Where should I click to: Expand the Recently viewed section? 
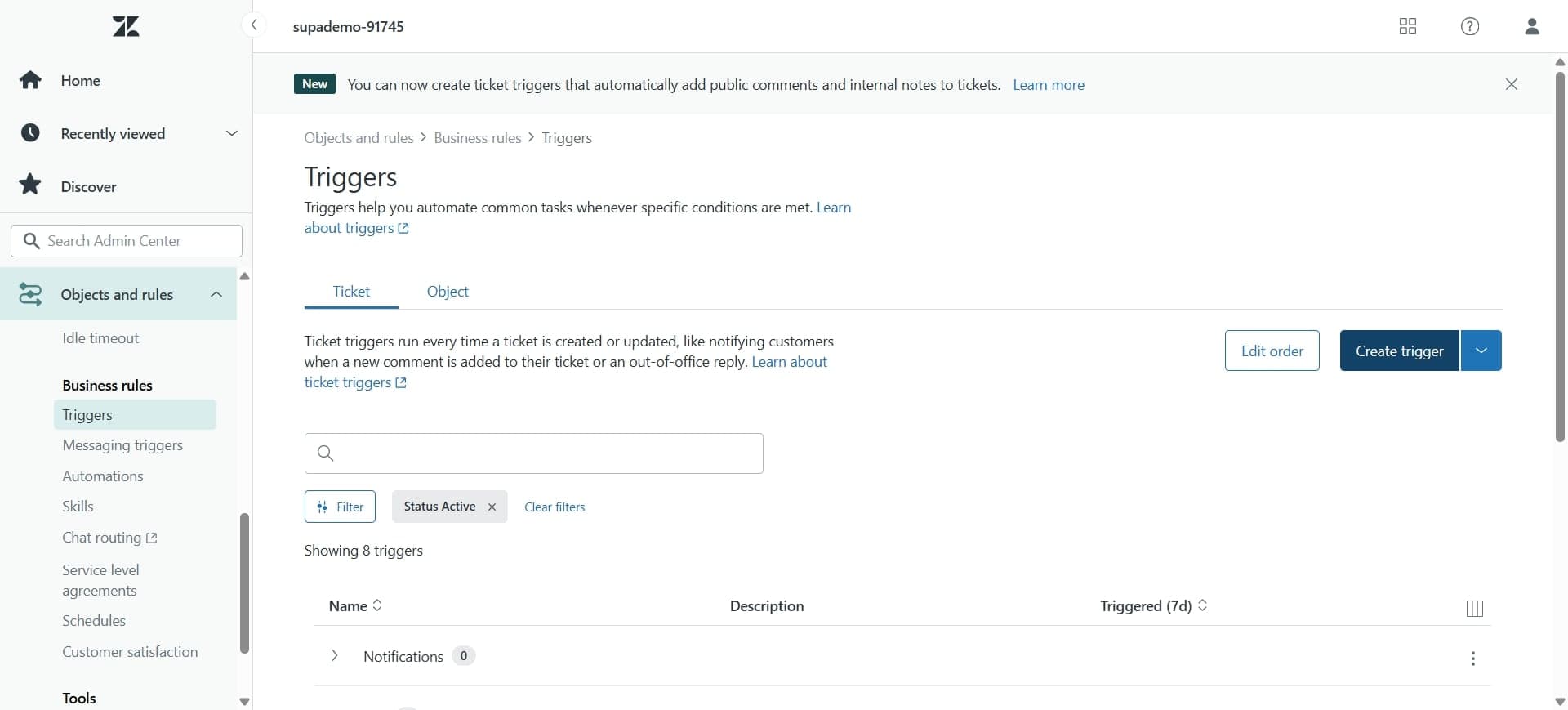pos(232,133)
